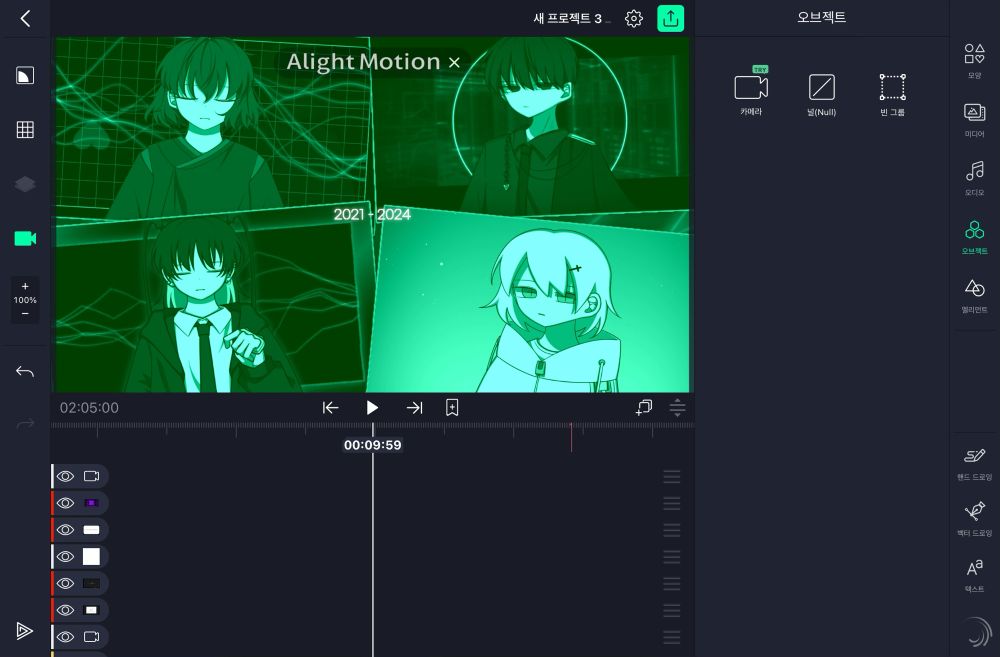The height and width of the screenshot is (657, 1000).
Task: Open the 엘리먼트 elements tab
Action: [974, 296]
